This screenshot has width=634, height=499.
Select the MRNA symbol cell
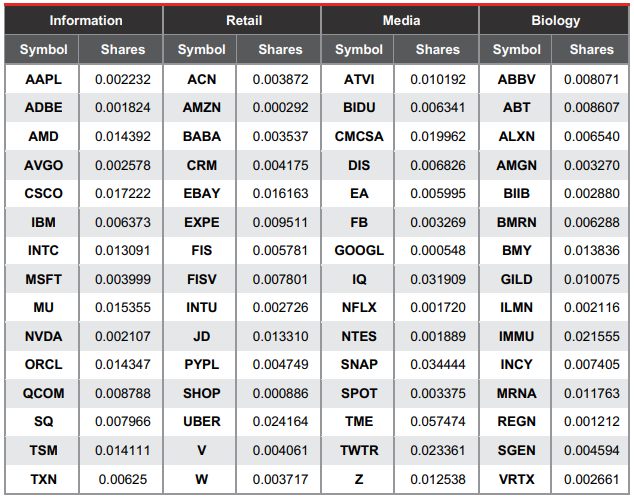coord(515,393)
